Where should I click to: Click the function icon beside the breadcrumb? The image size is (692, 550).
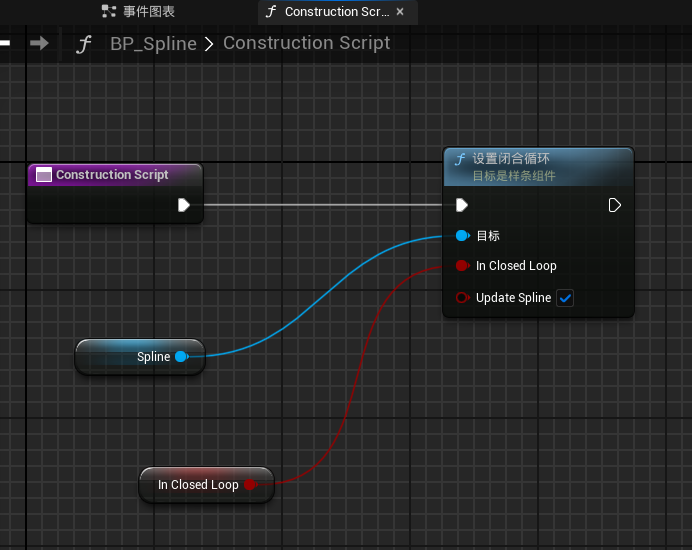(x=84, y=44)
